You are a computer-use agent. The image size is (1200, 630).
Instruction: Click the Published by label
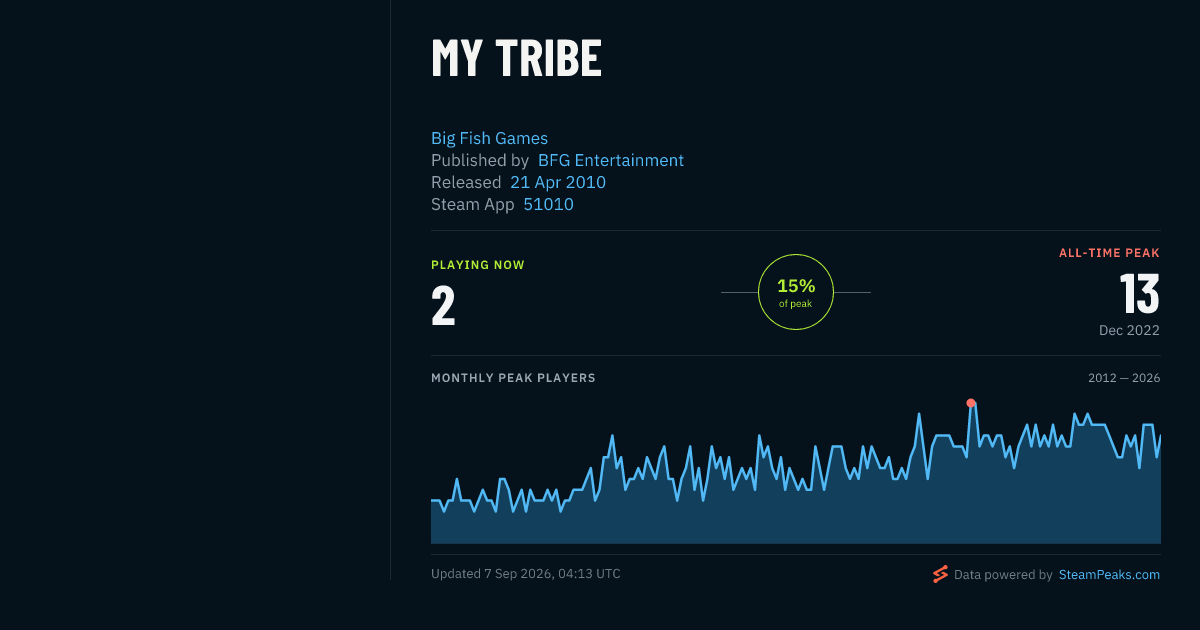click(480, 160)
